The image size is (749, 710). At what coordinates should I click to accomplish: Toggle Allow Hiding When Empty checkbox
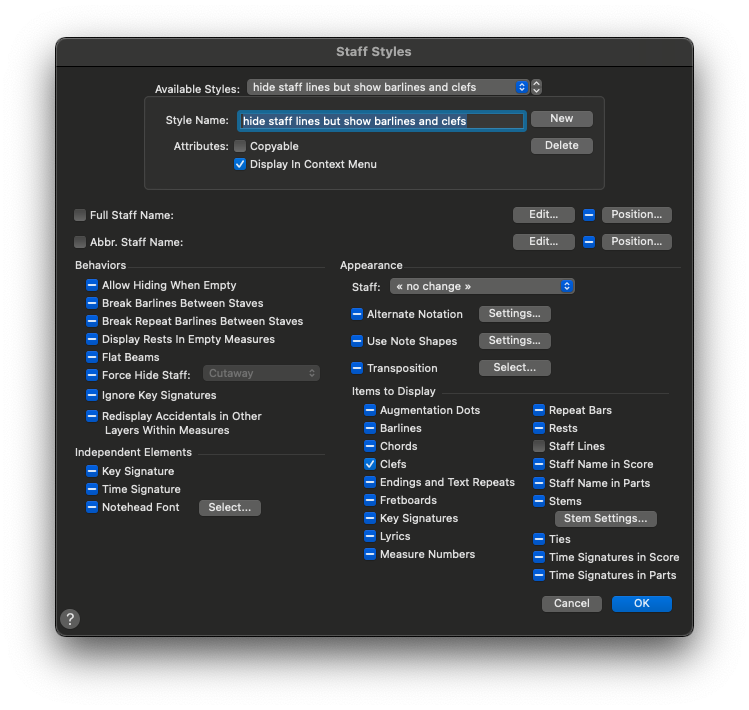[92, 285]
